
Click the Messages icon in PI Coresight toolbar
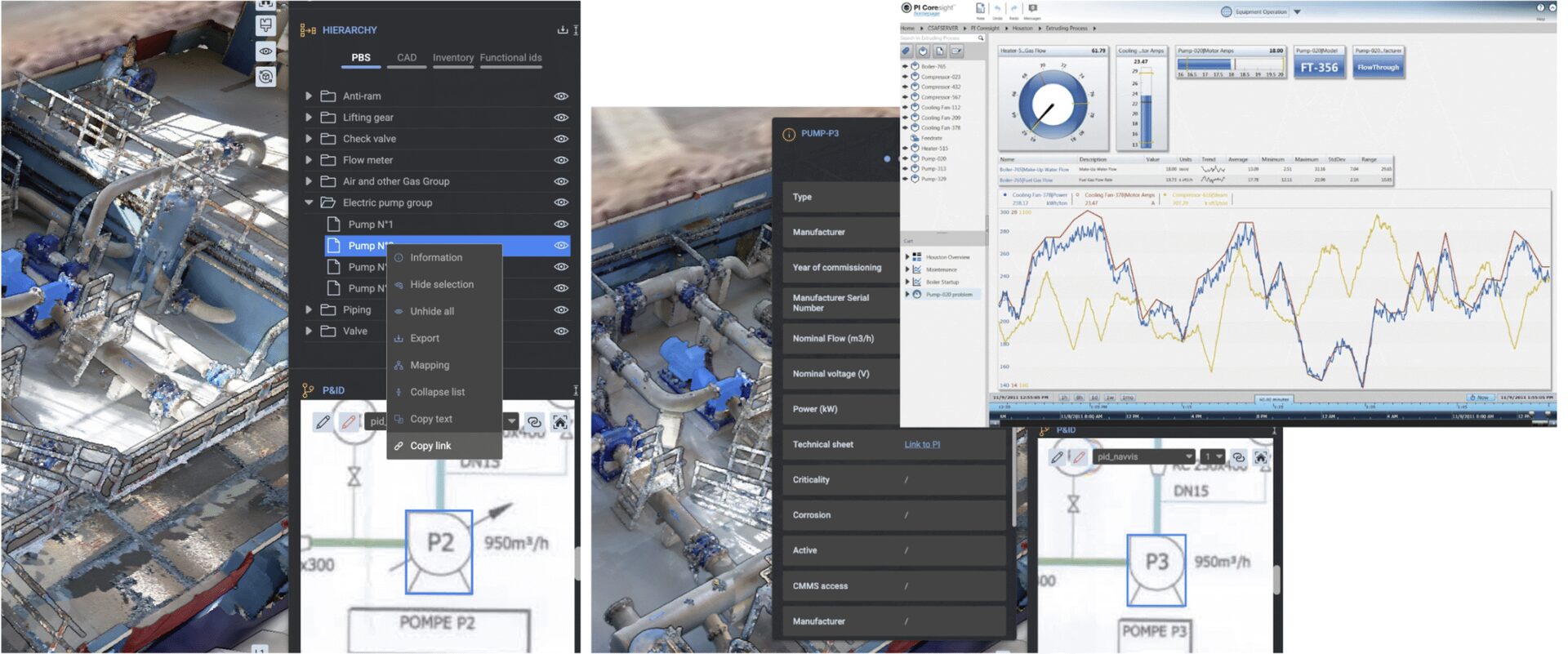[x=1032, y=9]
